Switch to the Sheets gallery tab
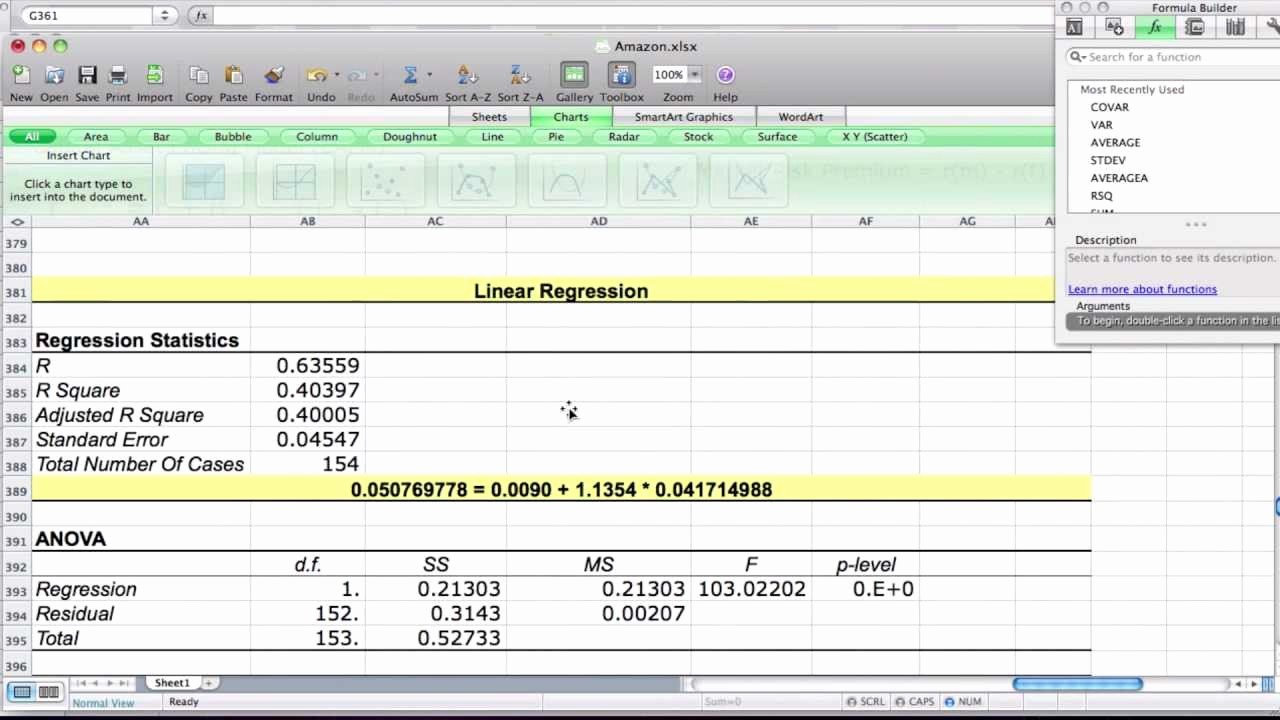Viewport: 1280px width, 720px height. click(489, 117)
